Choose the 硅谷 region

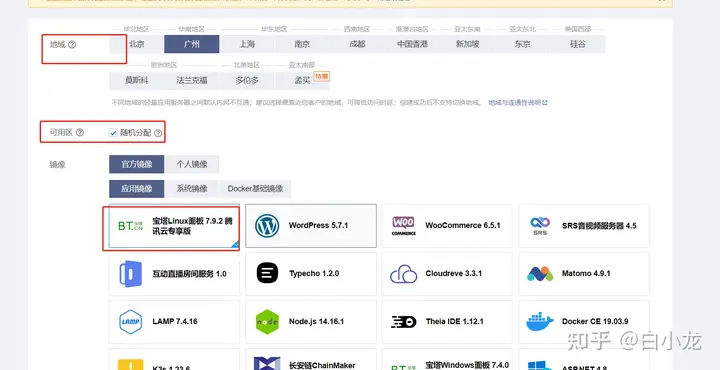578,44
